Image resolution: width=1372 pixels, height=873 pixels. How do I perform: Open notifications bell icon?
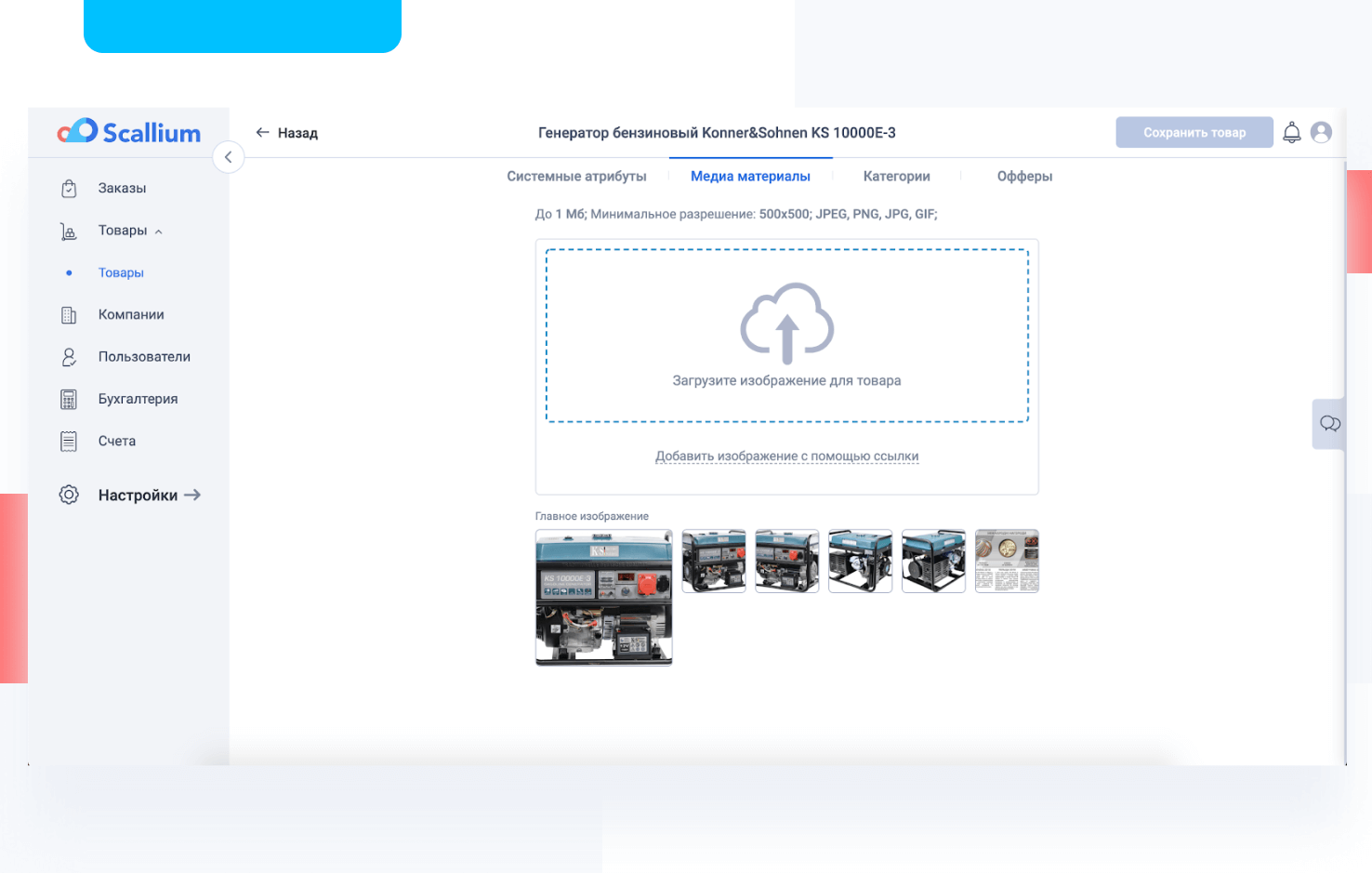pyautogui.click(x=1291, y=133)
